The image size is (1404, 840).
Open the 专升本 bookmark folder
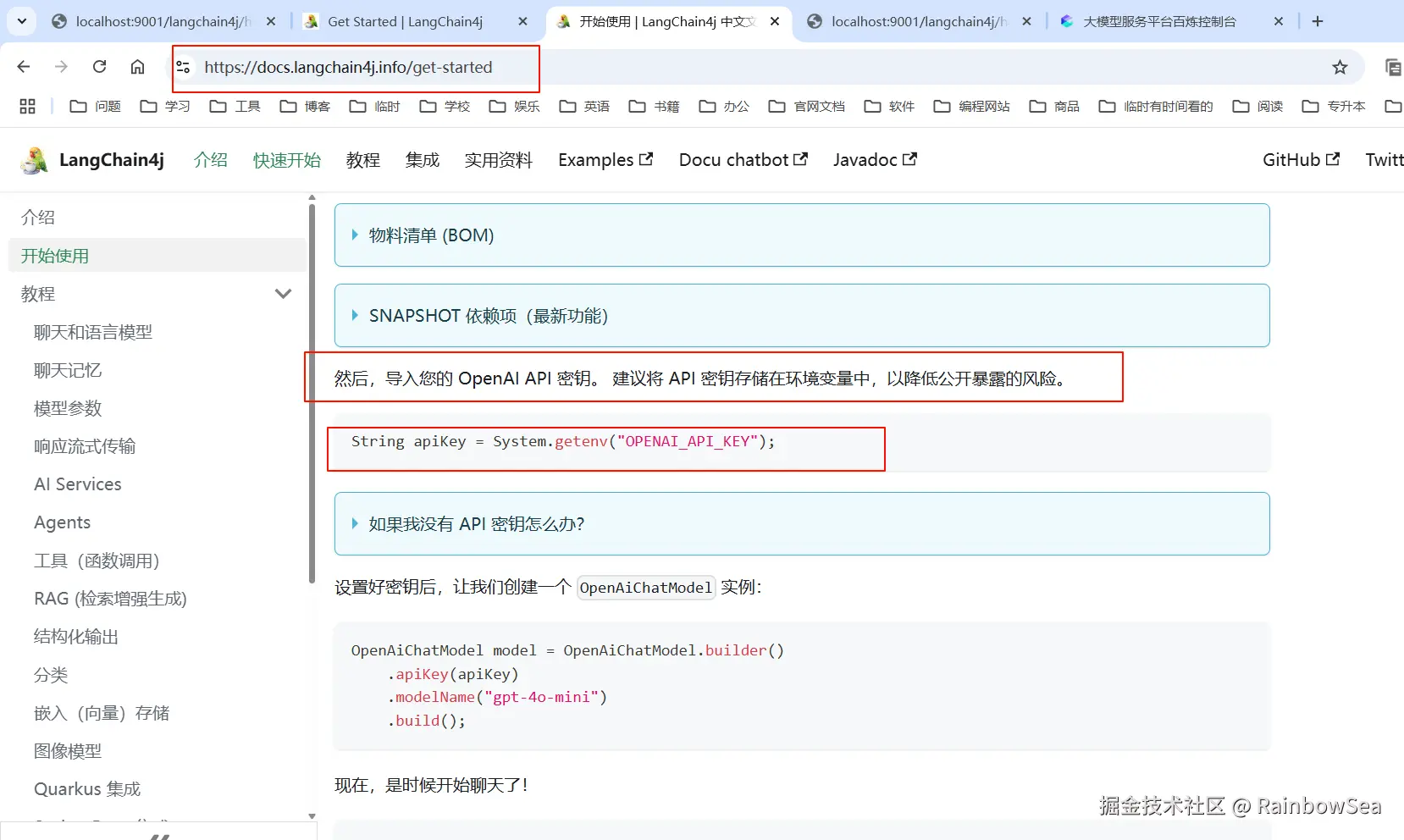(x=1334, y=106)
